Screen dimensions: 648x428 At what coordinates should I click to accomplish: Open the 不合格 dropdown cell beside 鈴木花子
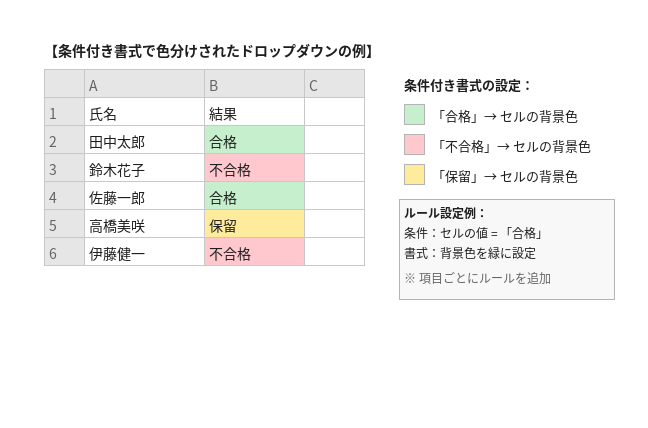(x=254, y=168)
